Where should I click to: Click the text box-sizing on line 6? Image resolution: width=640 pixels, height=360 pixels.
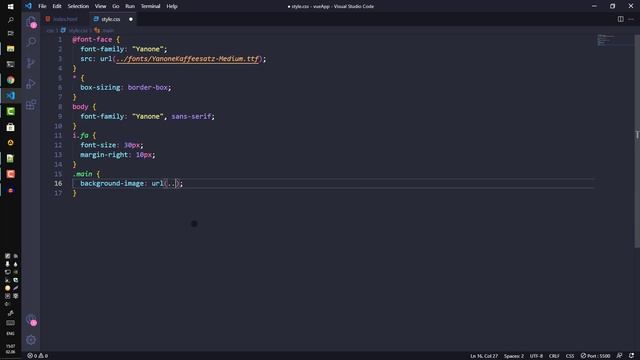coord(100,87)
